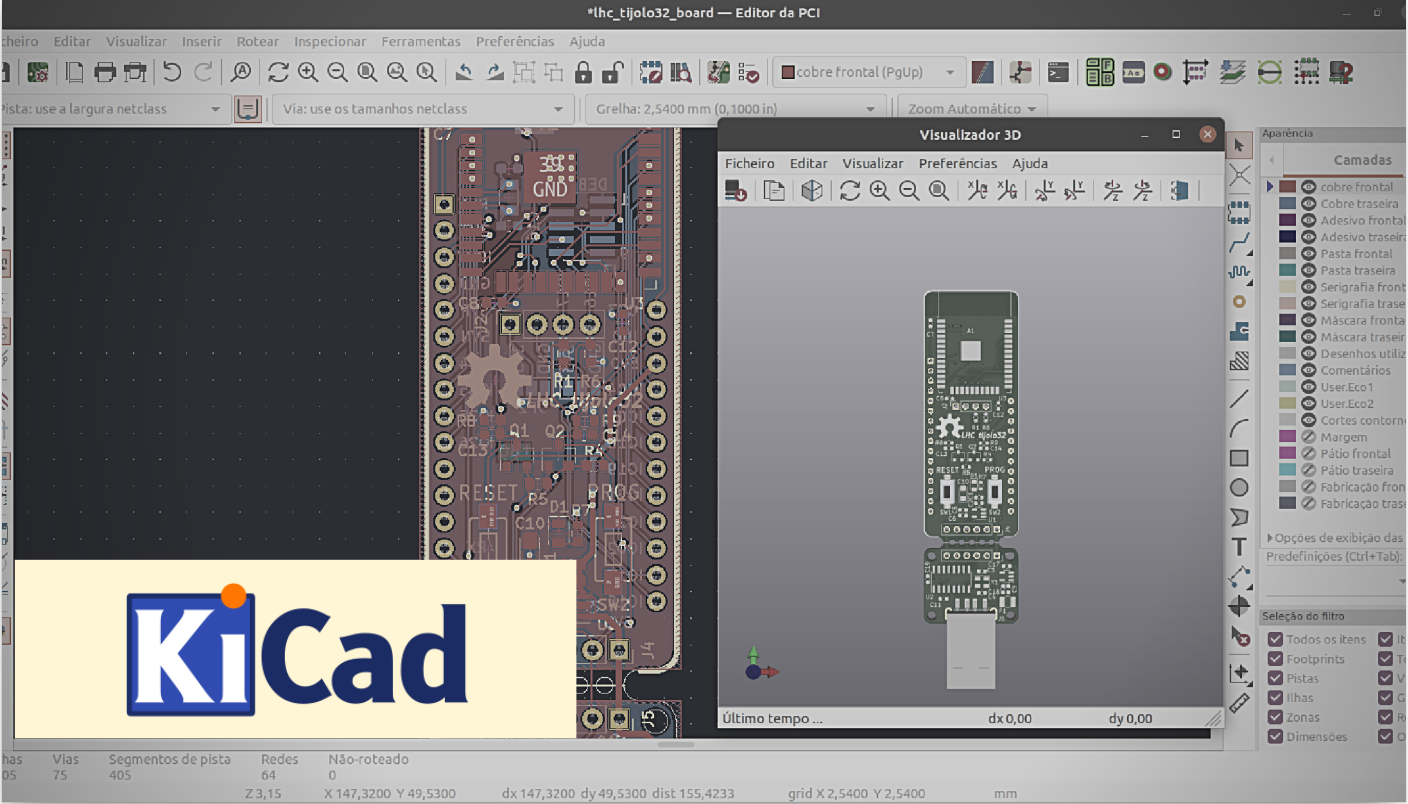The width and height of the screenshot is (1408, 804).
Task: Open Preferências menu in 3D viewer
Action: click(958, 163)
